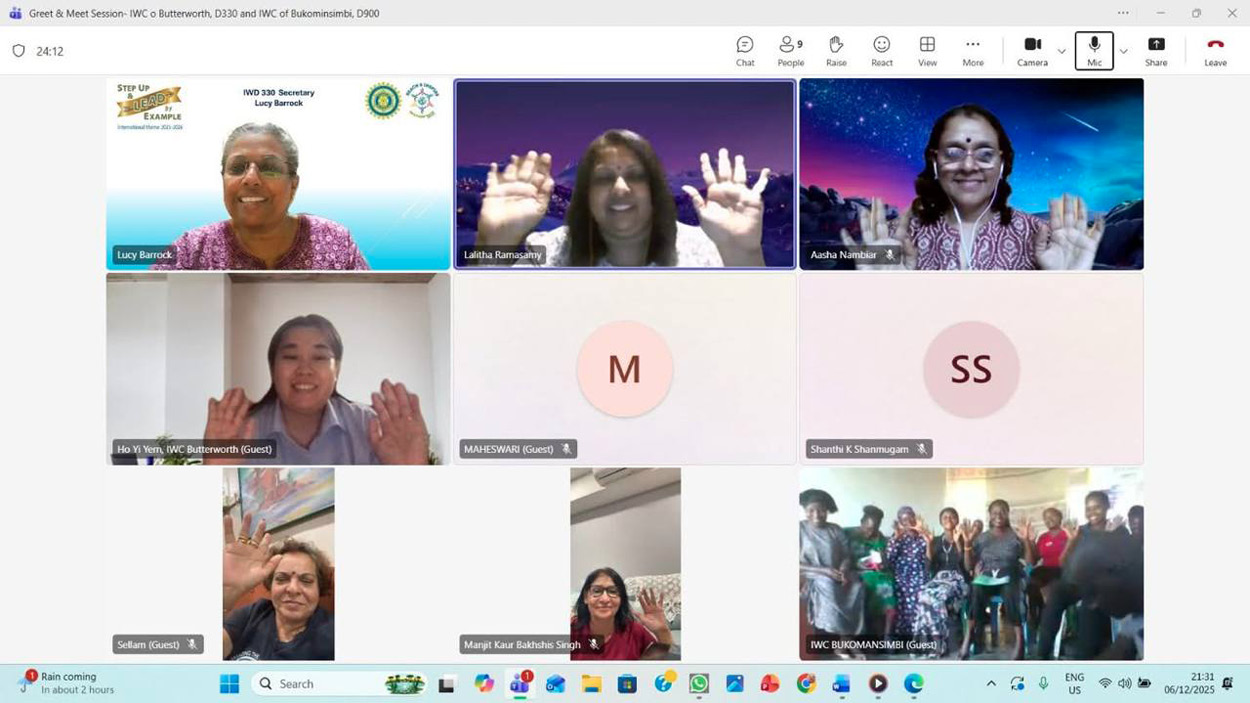Open the title bar three-dots menu
The height and width of the screenshot is (703, 1250).
(x=1123, y=13)
